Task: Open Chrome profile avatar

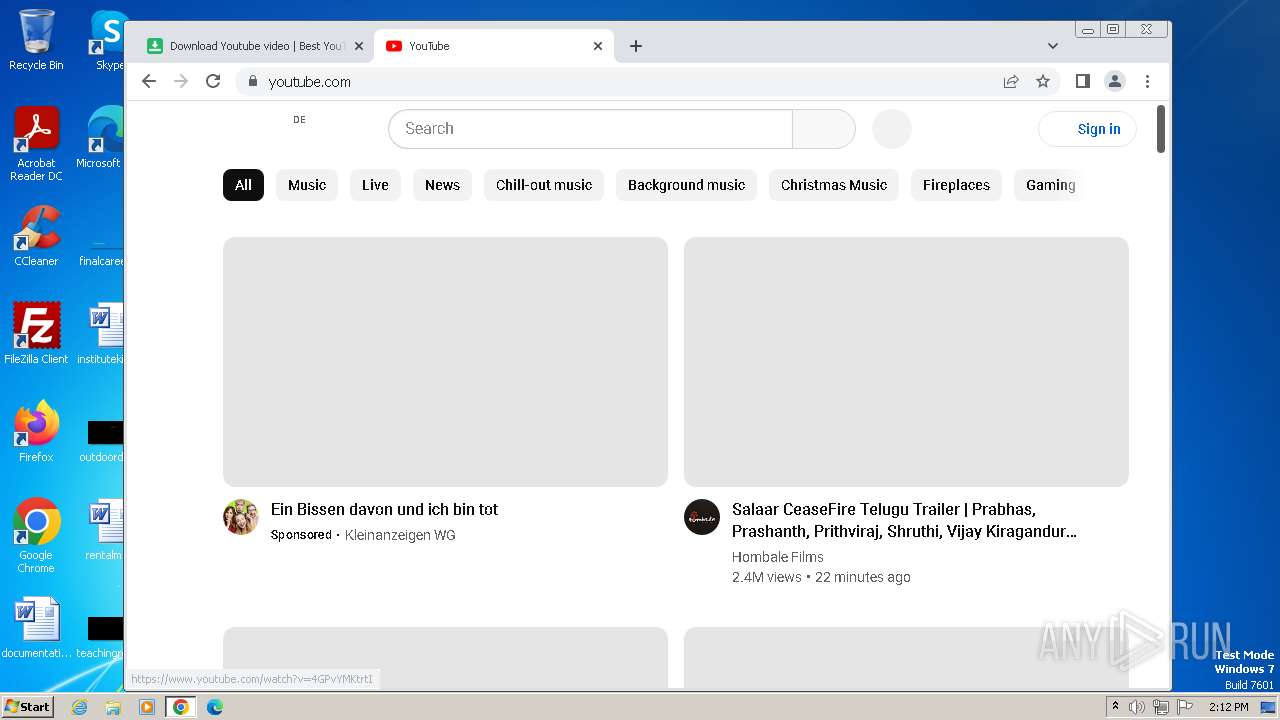Action: coord(1115,81)
